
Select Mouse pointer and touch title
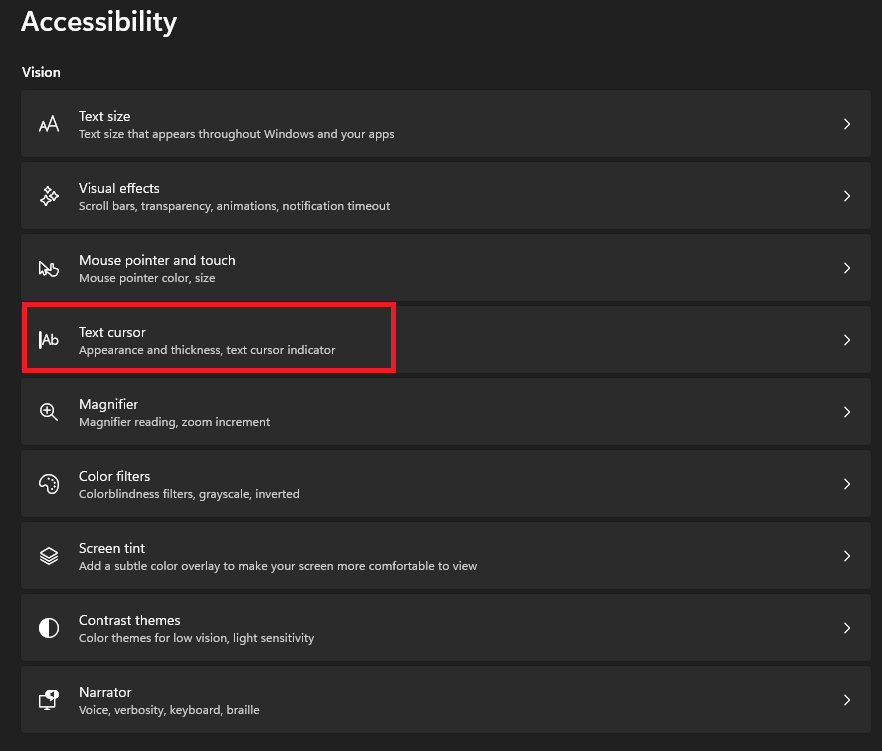tap(157, 260)
